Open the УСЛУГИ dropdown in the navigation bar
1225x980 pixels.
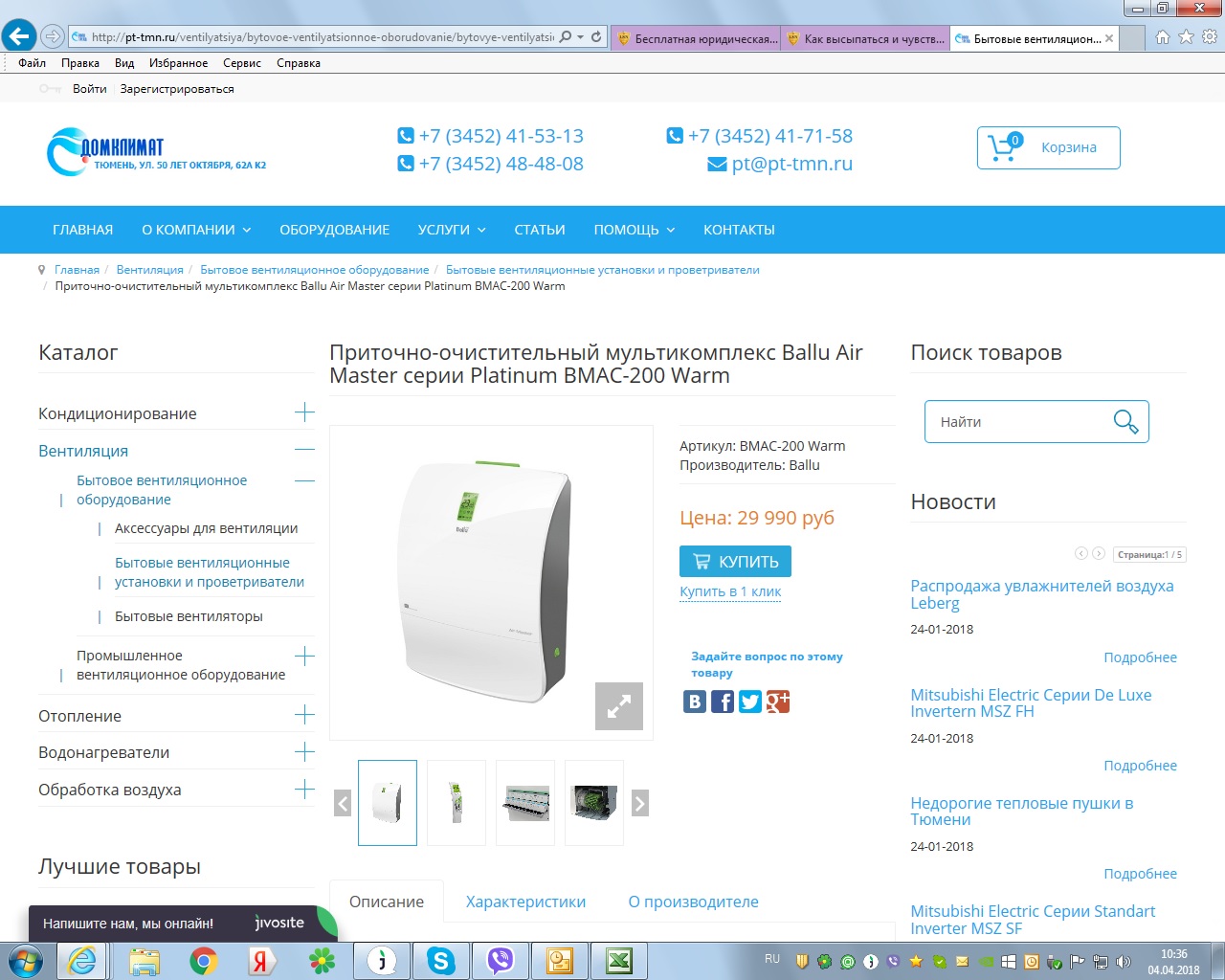coord(451,230)
